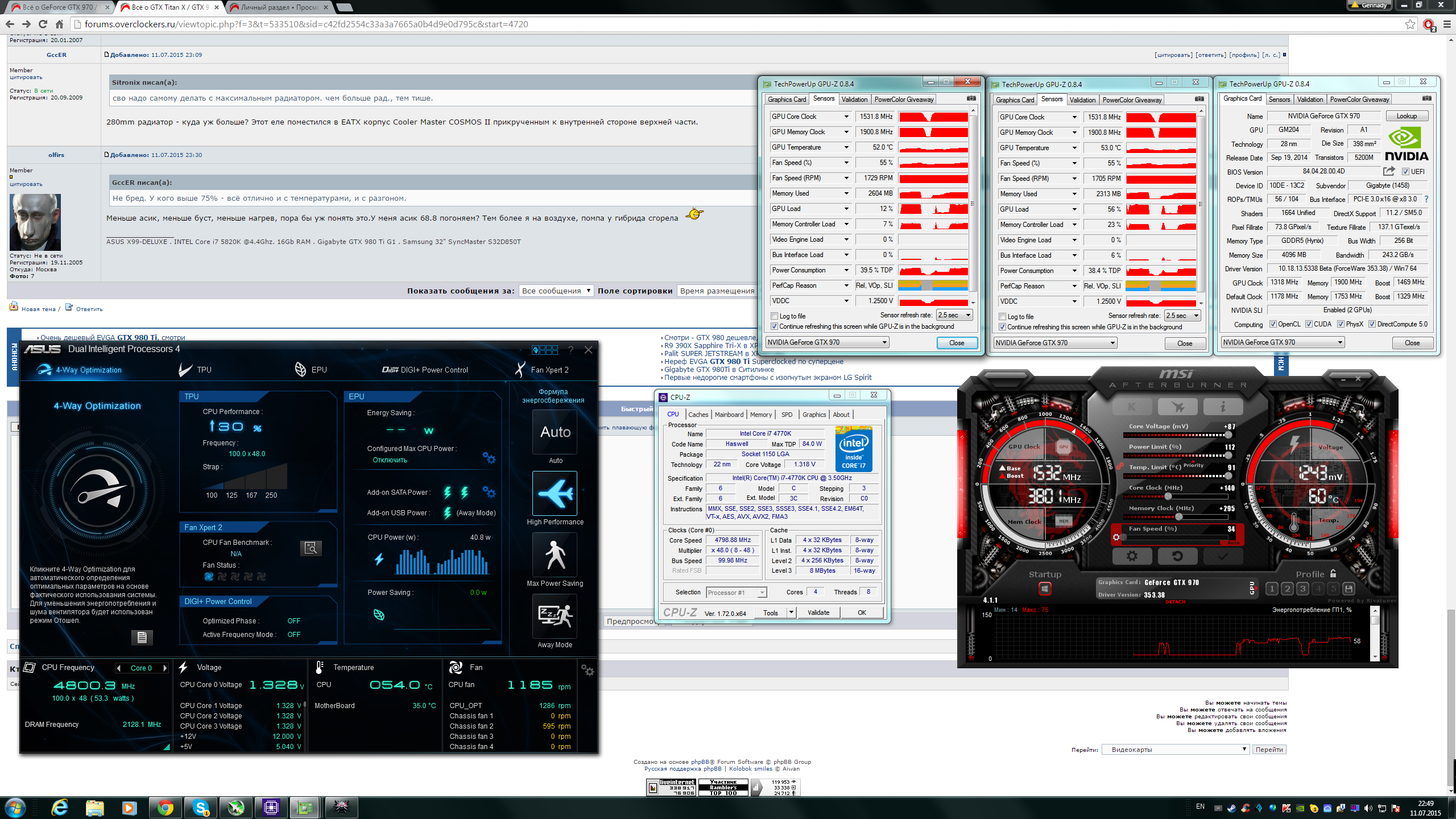Select Max Power Saving walking icon

pyautogui.click(x=555, y=555)
